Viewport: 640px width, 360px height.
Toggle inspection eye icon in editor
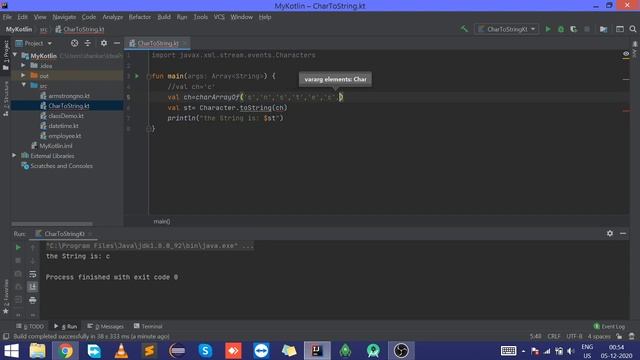coord(626,54)
